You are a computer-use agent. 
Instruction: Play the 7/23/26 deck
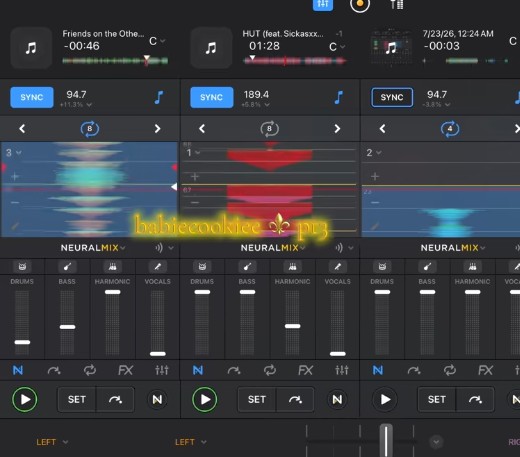385,399
